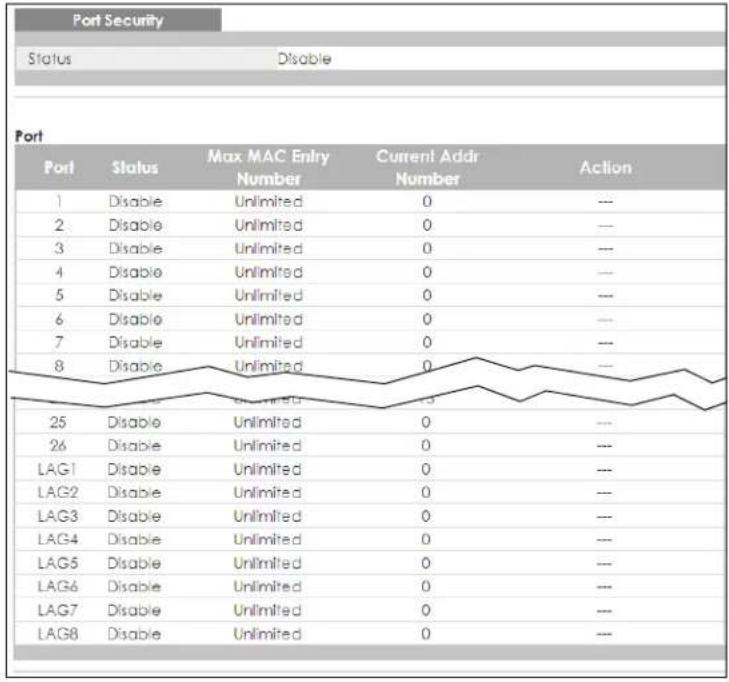Select the LAG3 row label
The height and width of the screenshot is (682, 729).
pyautogui.click(x=58, y=516)
